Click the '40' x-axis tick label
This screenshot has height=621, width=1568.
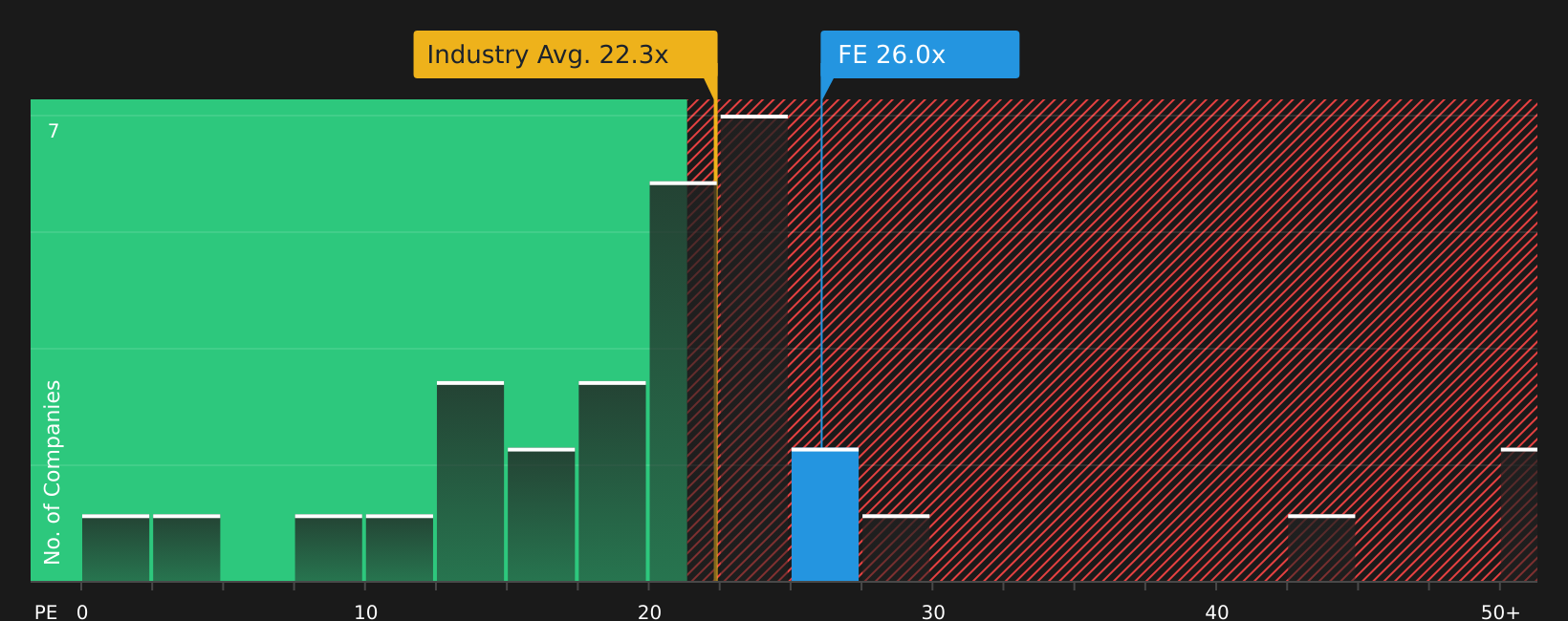click(1217, 612)
